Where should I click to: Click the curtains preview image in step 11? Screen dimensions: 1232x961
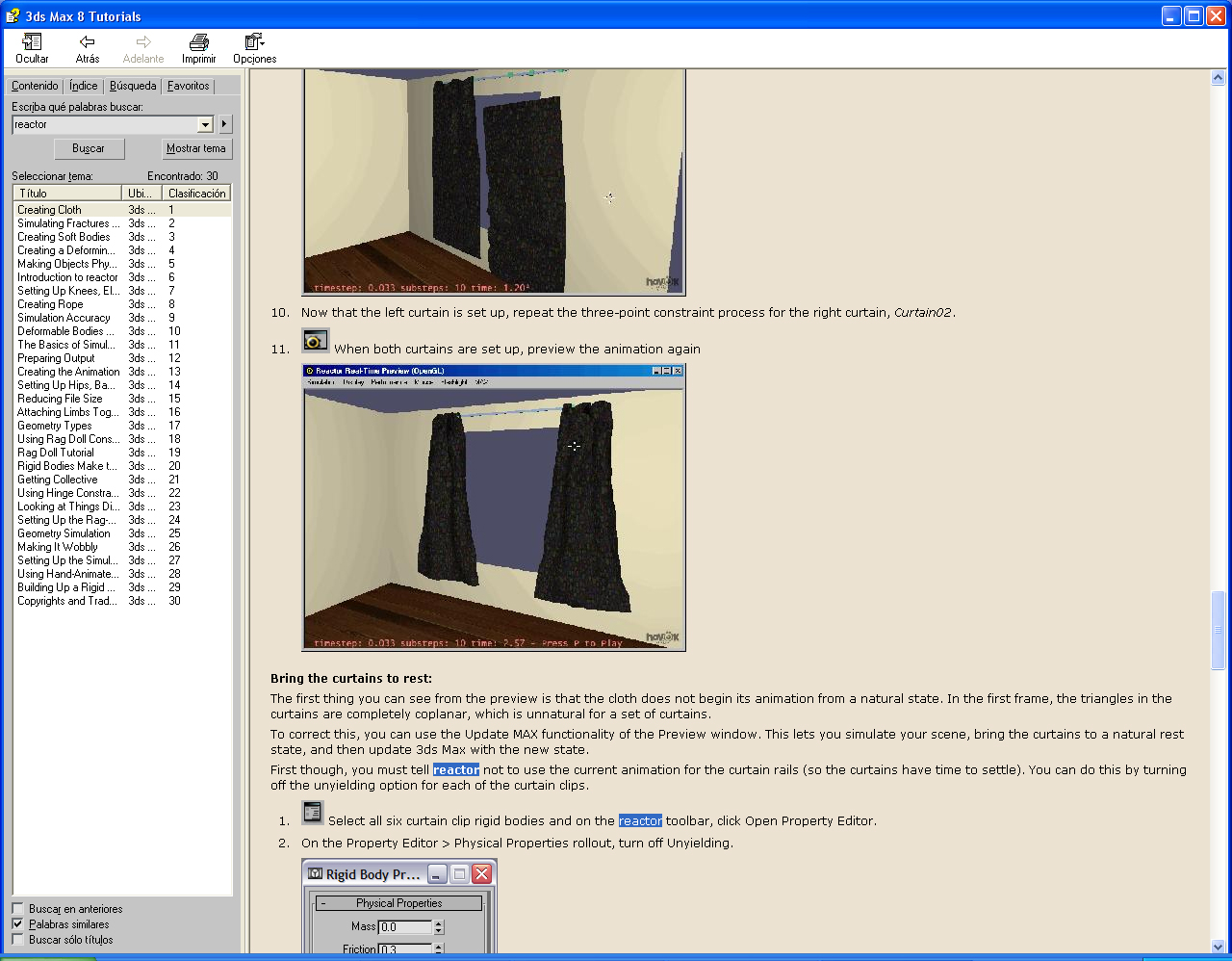click(x=494, y=507)
